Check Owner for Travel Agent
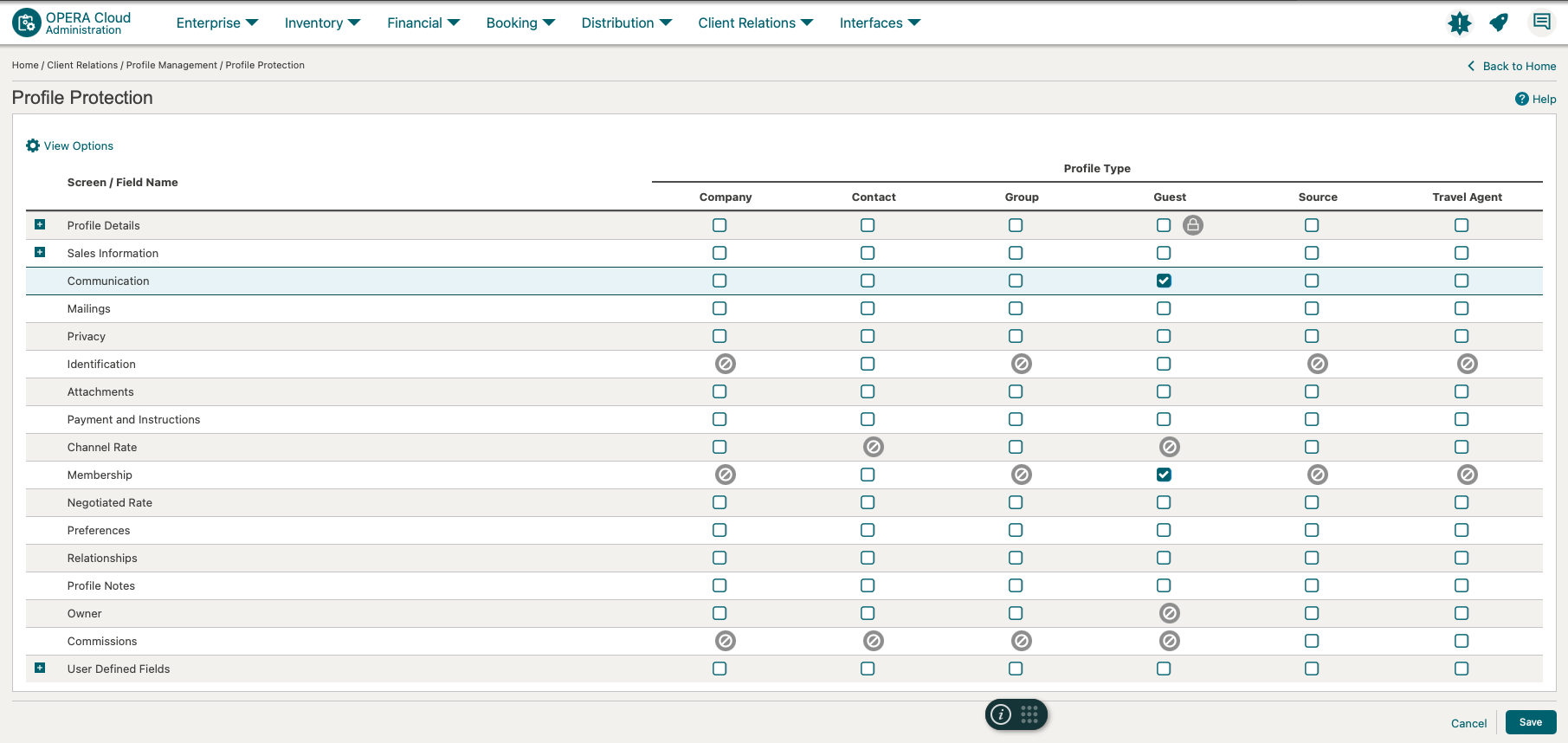Viewport: 1568px width, 743px height. coord(1462,613)
